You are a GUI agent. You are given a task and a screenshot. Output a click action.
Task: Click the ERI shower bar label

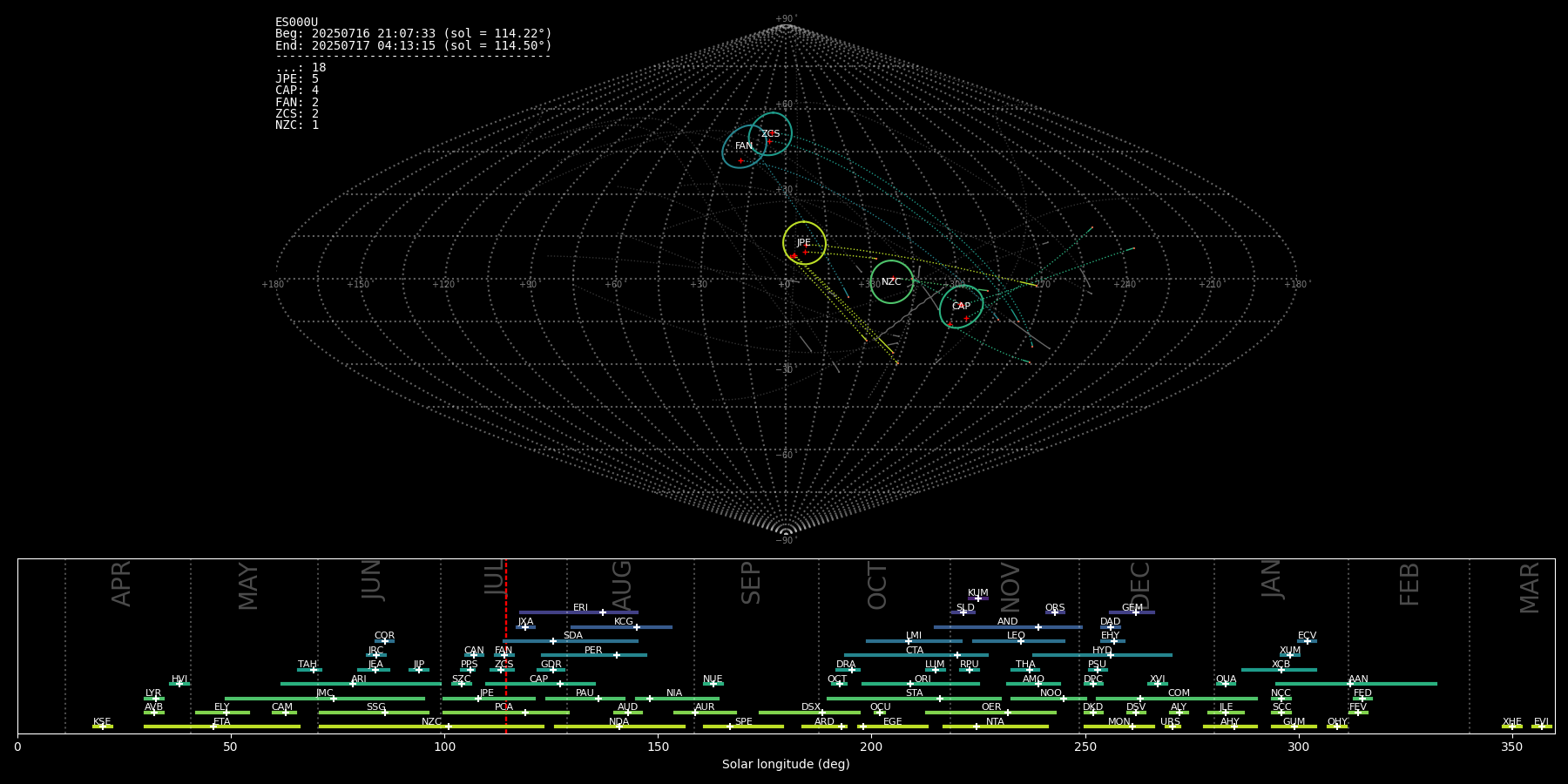click(x=581, y=608)
